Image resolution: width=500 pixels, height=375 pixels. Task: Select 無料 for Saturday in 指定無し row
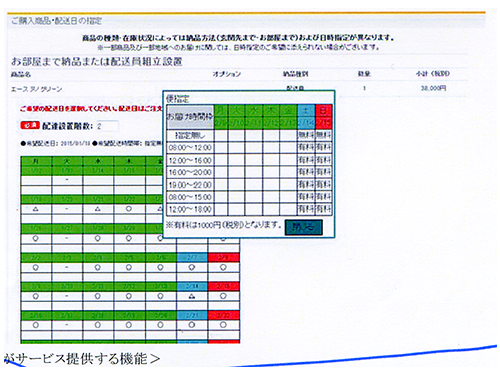(x=306, y=135)
